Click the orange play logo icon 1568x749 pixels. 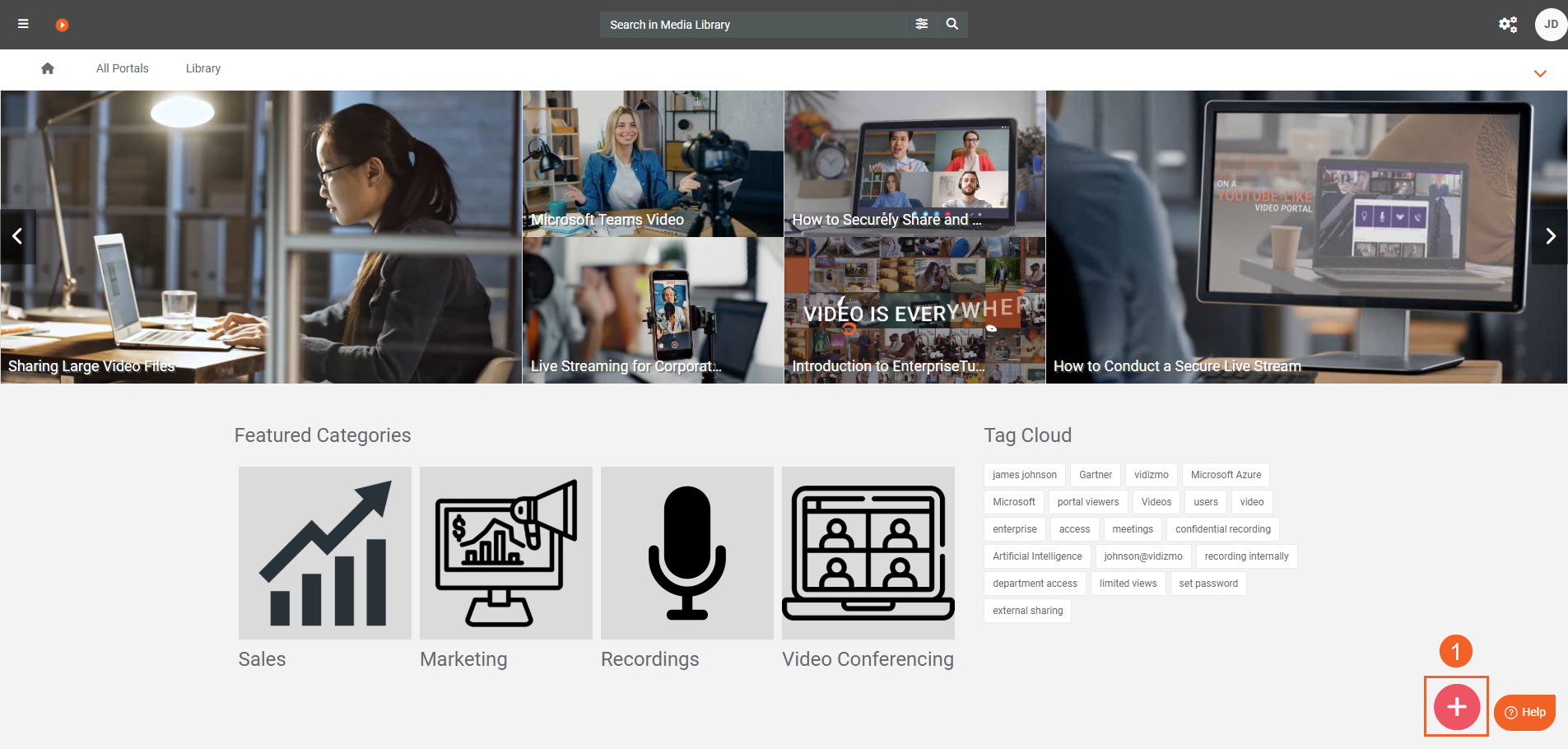(62, 25)
